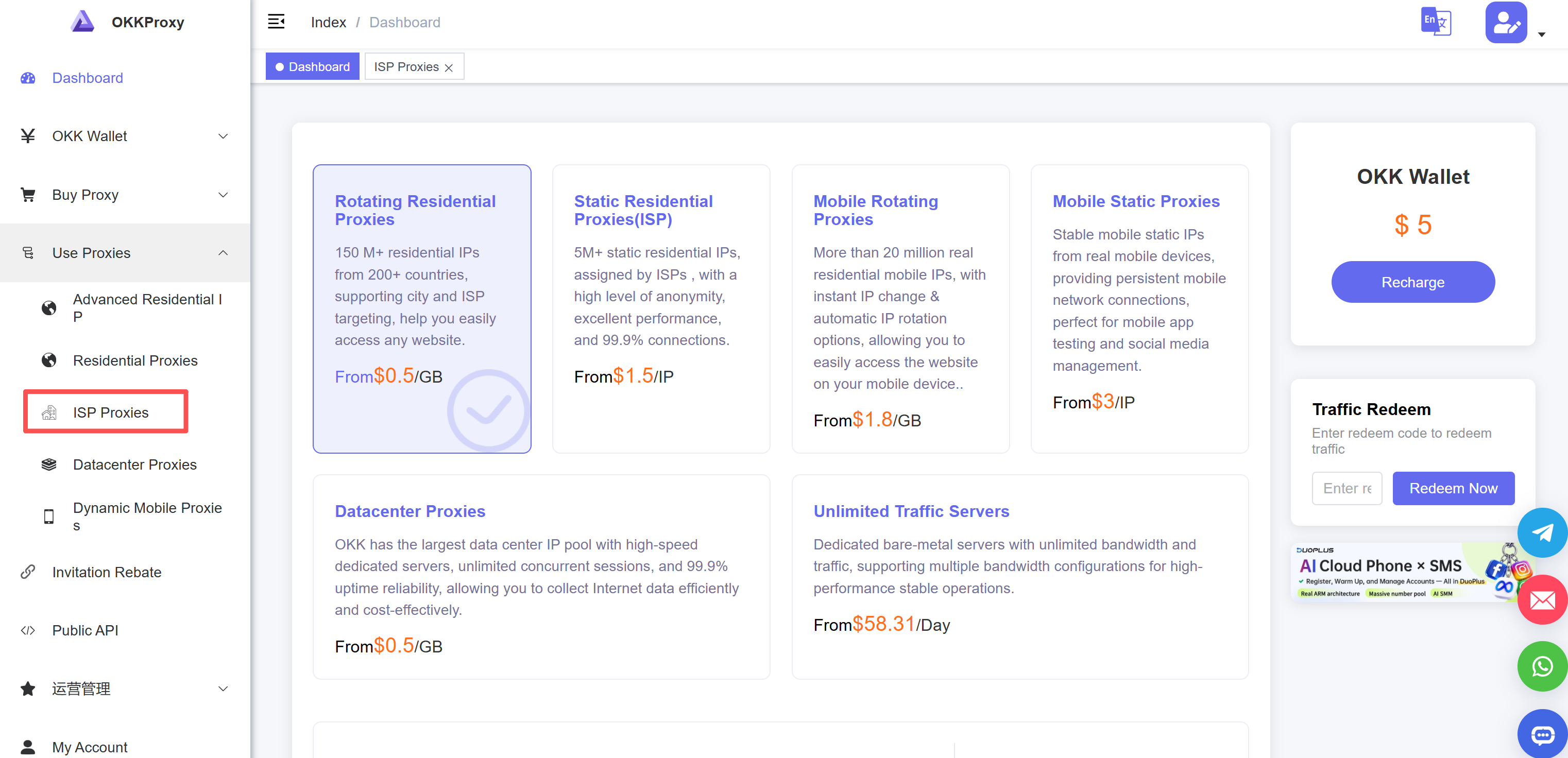This screenshot has height=758, width=1568.
Task: Expand the OKK Wallet sidebar chevron
Action: point(224,135)
